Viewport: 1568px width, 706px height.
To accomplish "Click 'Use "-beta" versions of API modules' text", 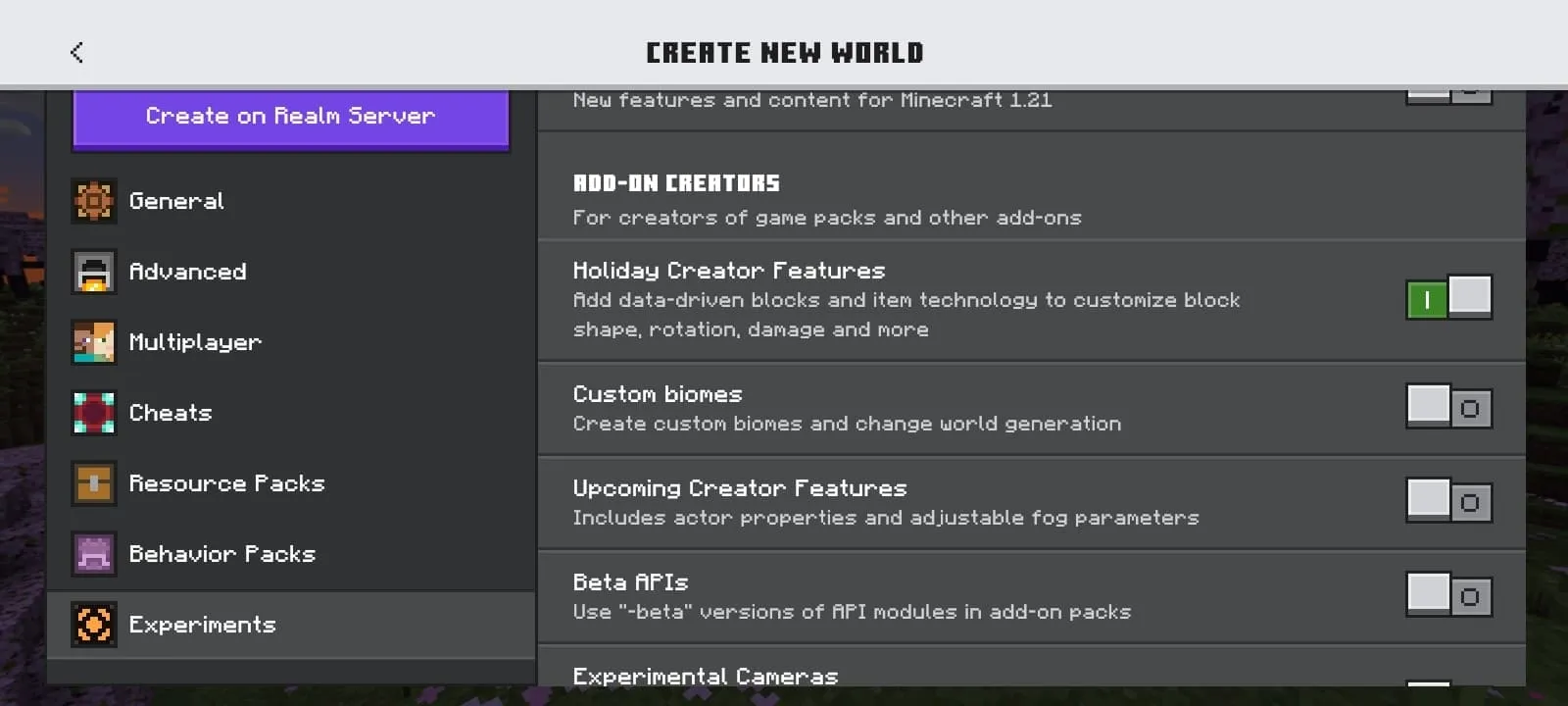I will pos(852,612).
